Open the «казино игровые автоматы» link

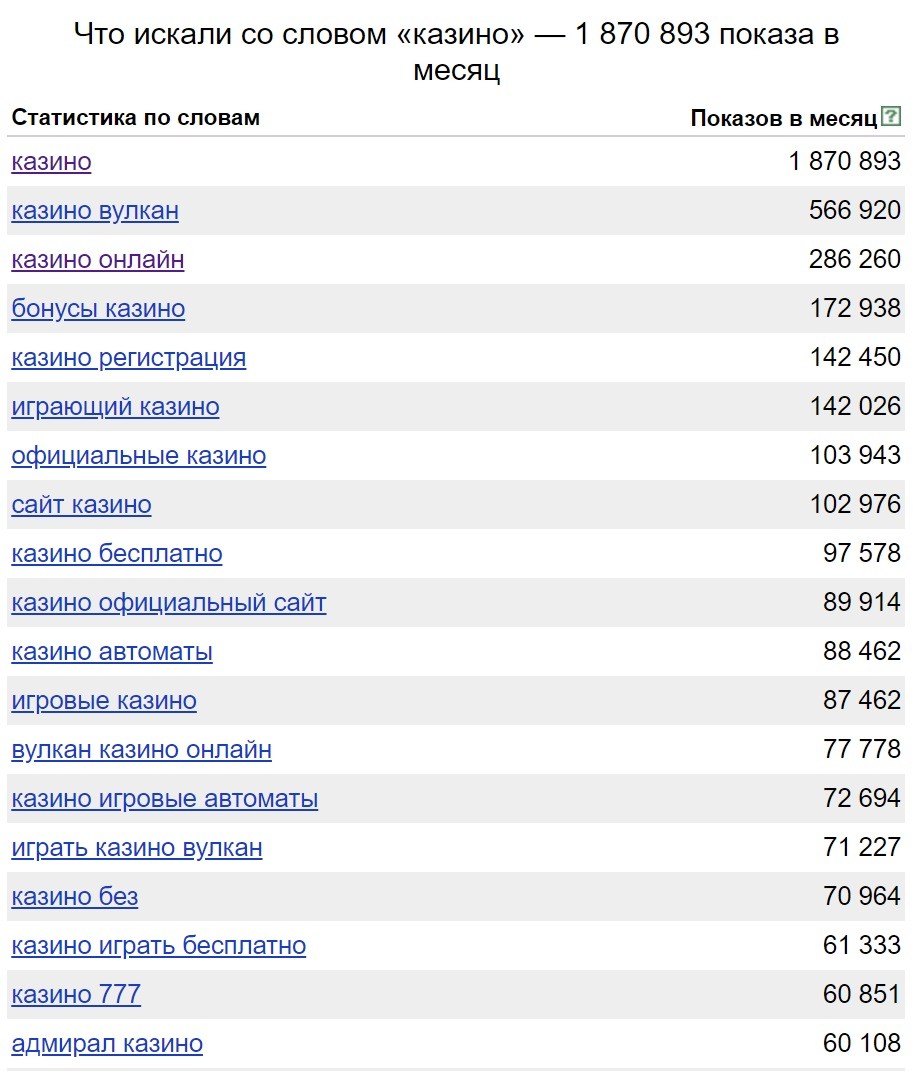pyautogui.click(x=165, y=799)
